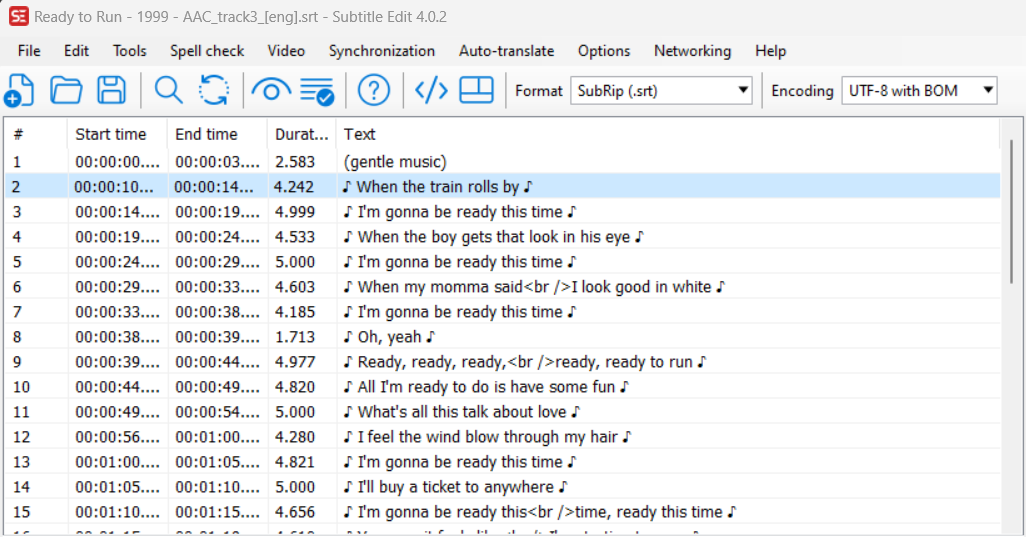Click the Open file folder icon
1026x537 pixels.
pyautogui.click(x=66, y=91)
